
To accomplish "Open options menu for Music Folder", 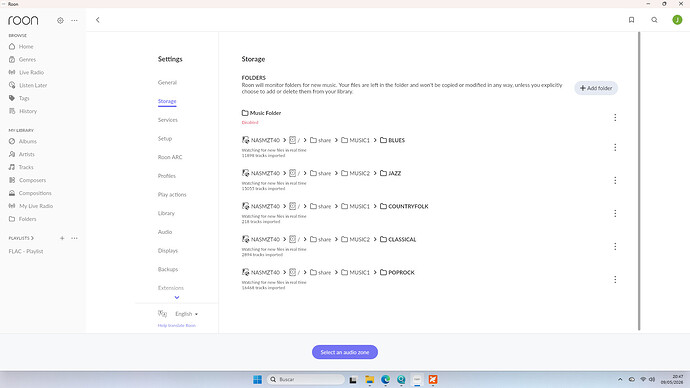I will (x=615, y=117).
